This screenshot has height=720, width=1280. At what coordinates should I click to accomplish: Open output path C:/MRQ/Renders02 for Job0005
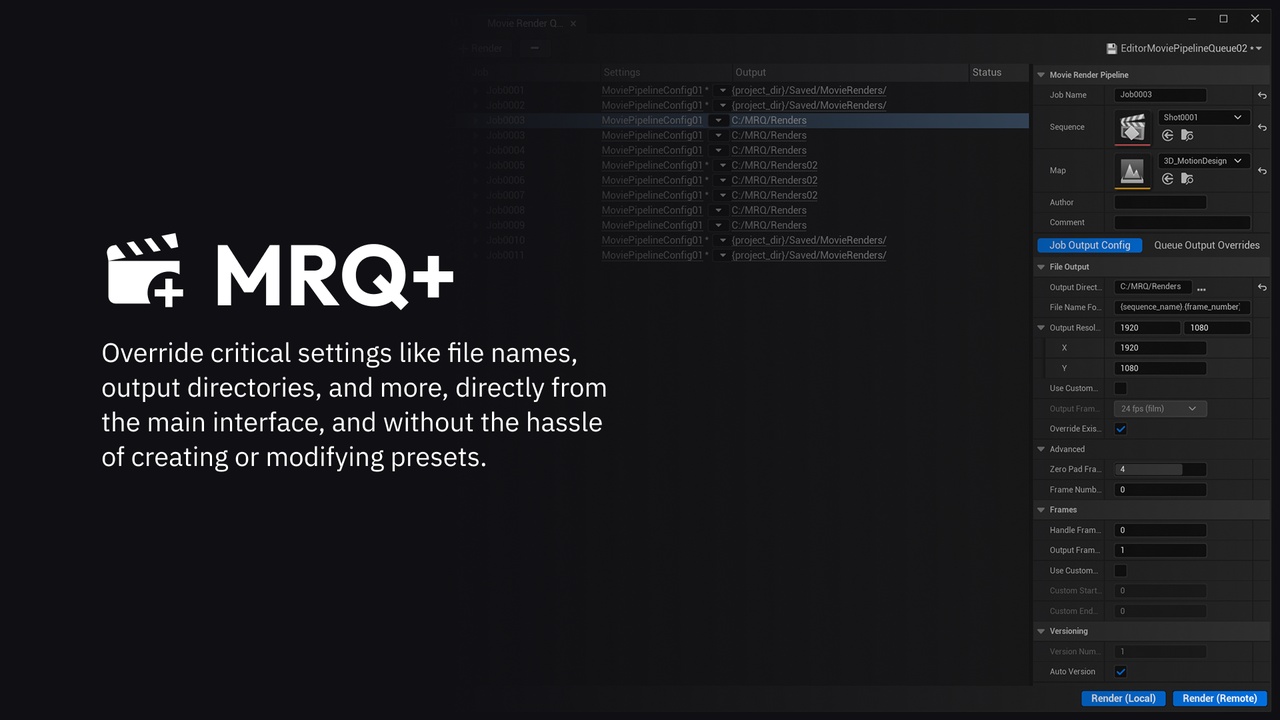tap(774, 165)
